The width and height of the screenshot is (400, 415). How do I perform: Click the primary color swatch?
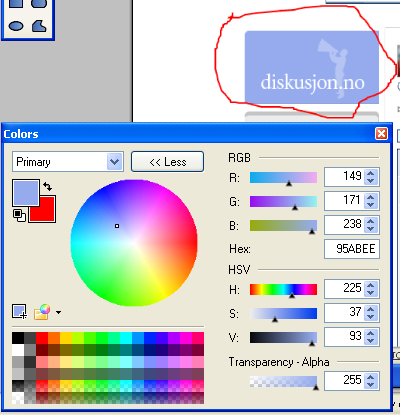coord(26,193)
